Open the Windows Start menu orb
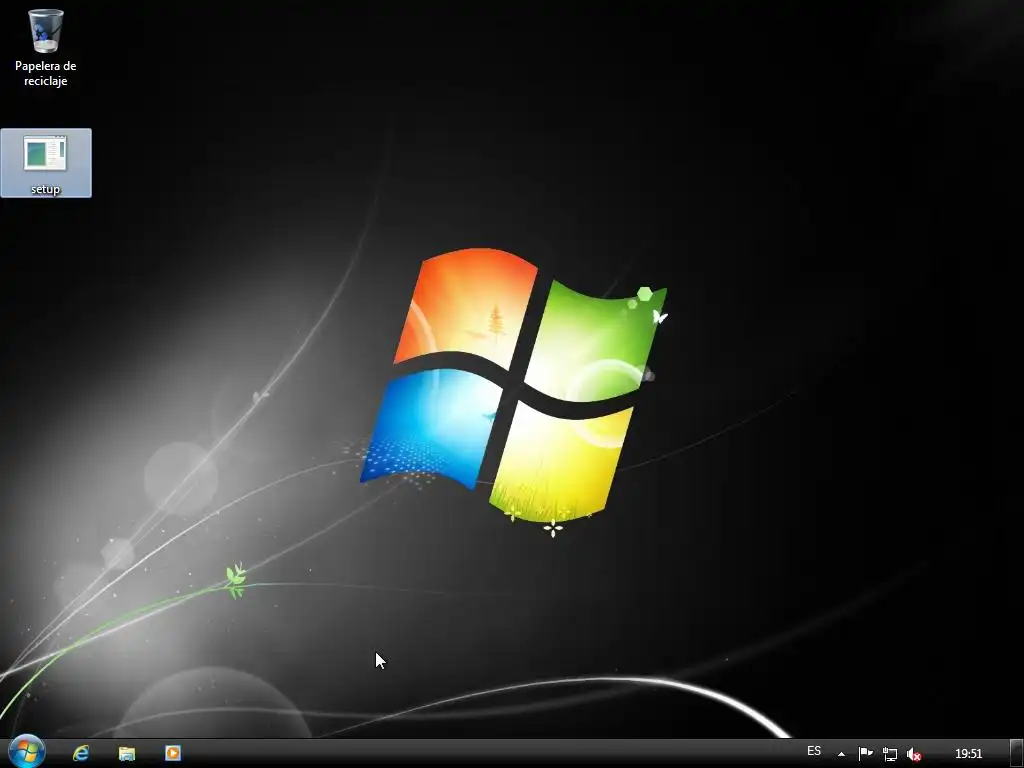 click(x=27, y=751)
